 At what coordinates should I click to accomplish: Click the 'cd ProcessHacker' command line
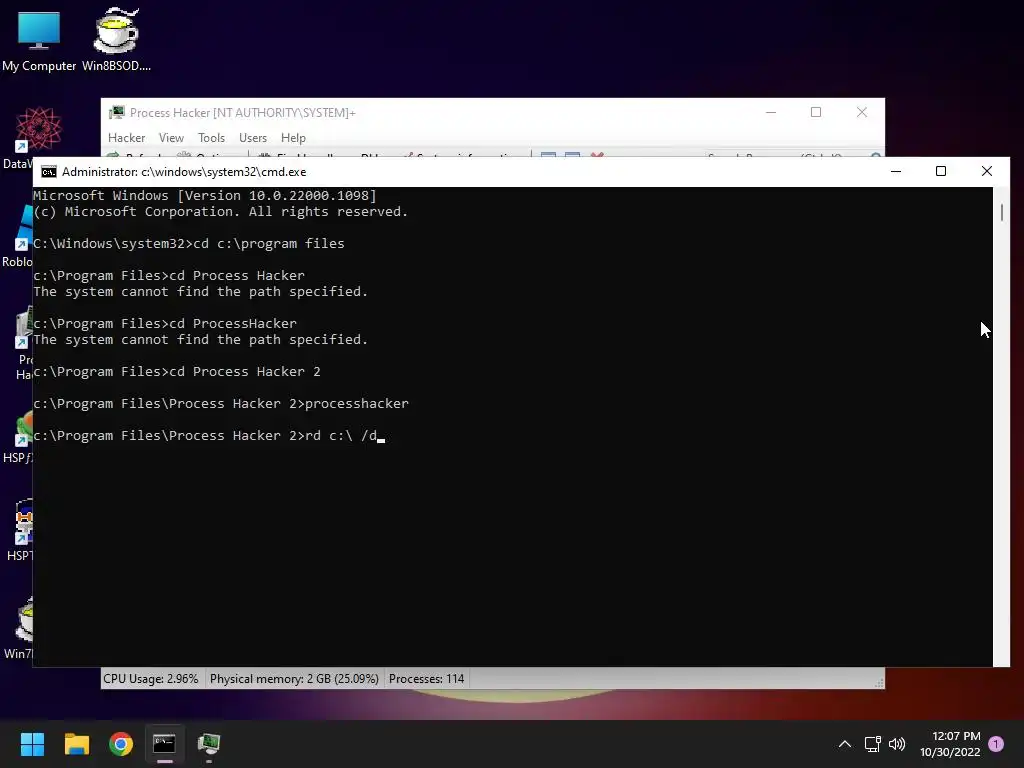pos(165,323)
